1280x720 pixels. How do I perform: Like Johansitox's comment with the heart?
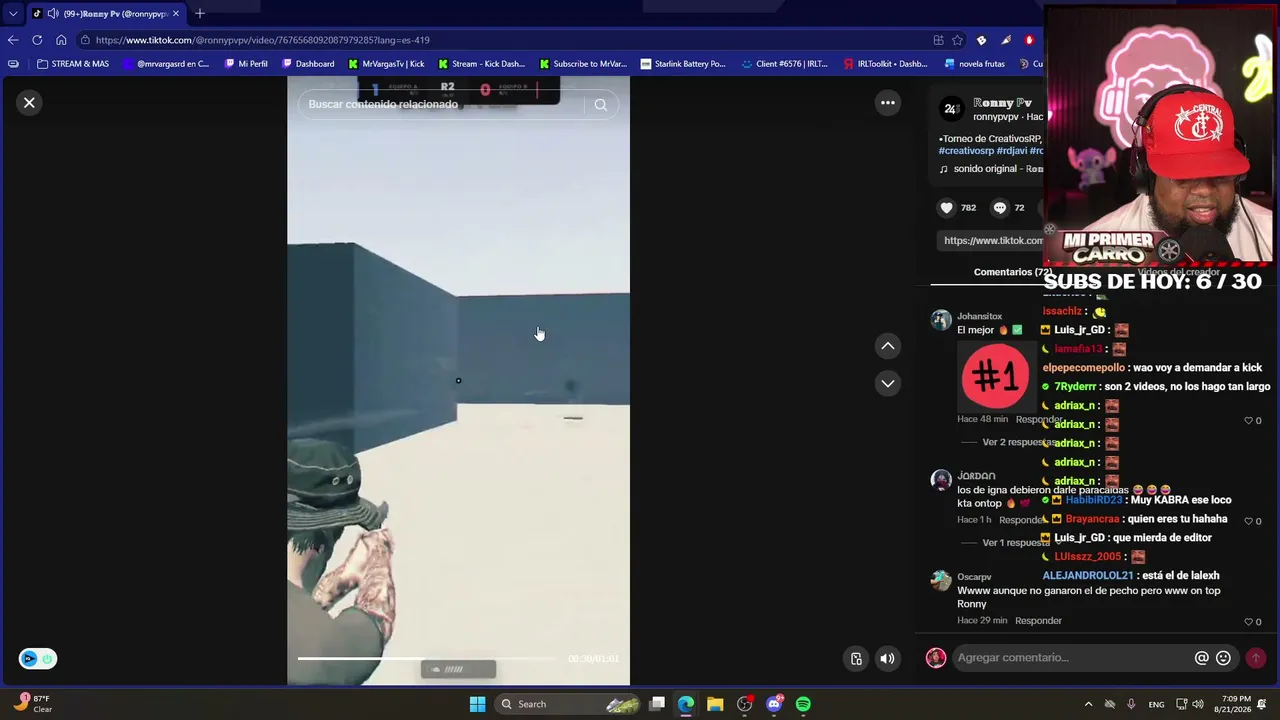(1248, 421)
